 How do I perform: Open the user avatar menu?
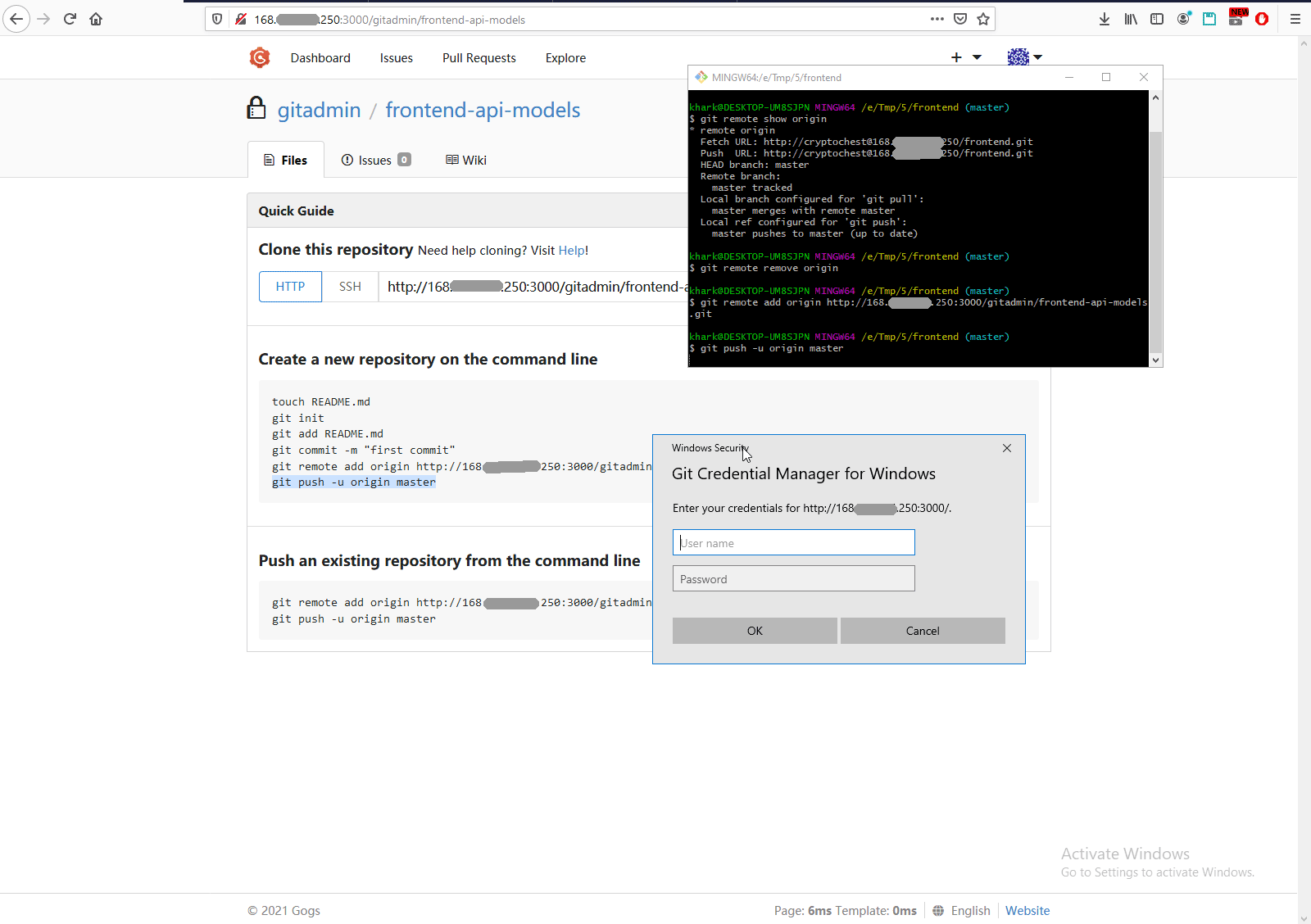tap(1018, 57)
